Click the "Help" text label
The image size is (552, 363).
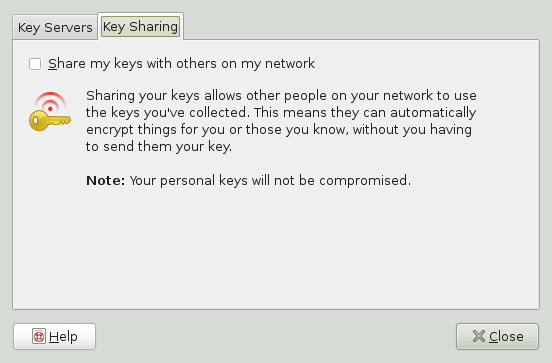pos(63,337)
